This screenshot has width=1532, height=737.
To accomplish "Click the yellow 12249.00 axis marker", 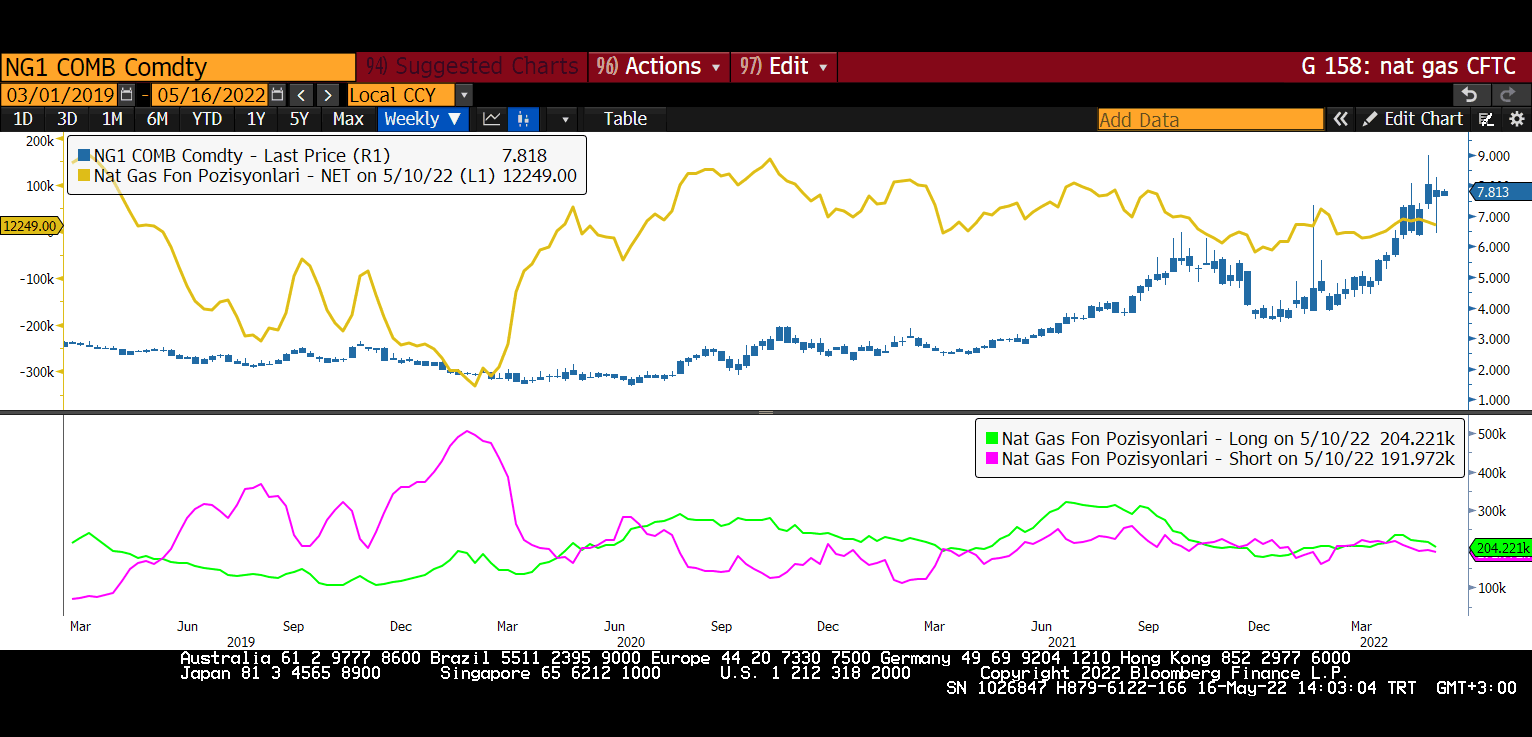I will coord(30,226).
